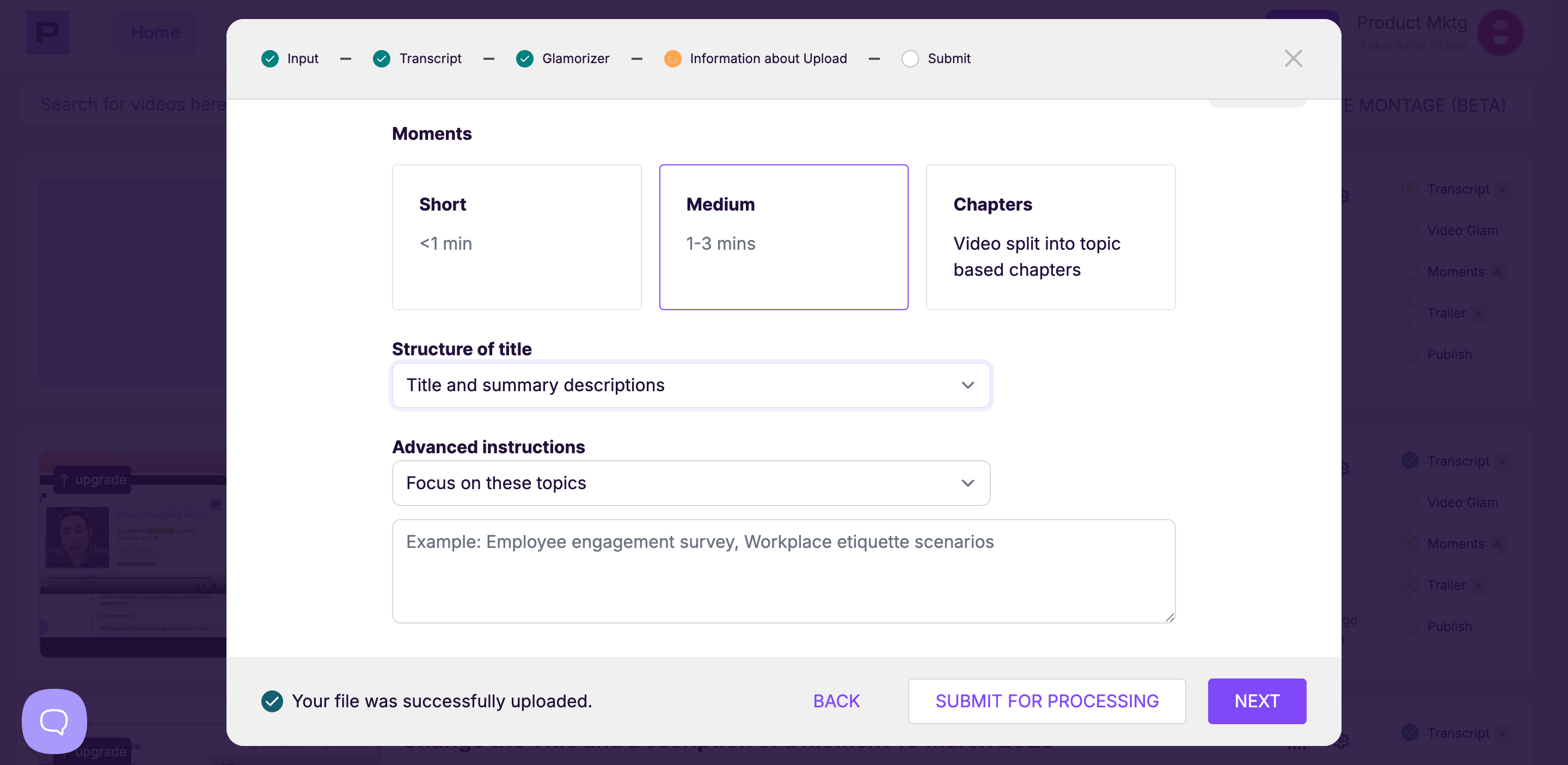Click SUBMIT FOR PROCESSING button
Viewport: 1568px width, 765px height.
[x=1047, y=701]
